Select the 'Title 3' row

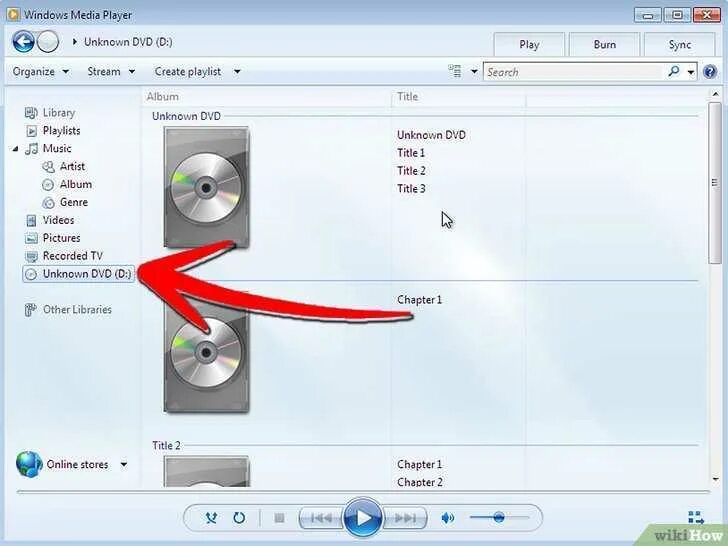(411, 188)
